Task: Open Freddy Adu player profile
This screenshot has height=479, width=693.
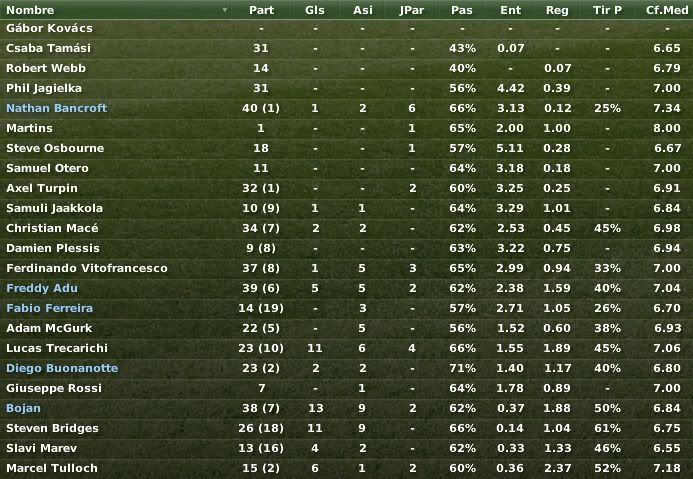Action: click(x=42, y=288)
